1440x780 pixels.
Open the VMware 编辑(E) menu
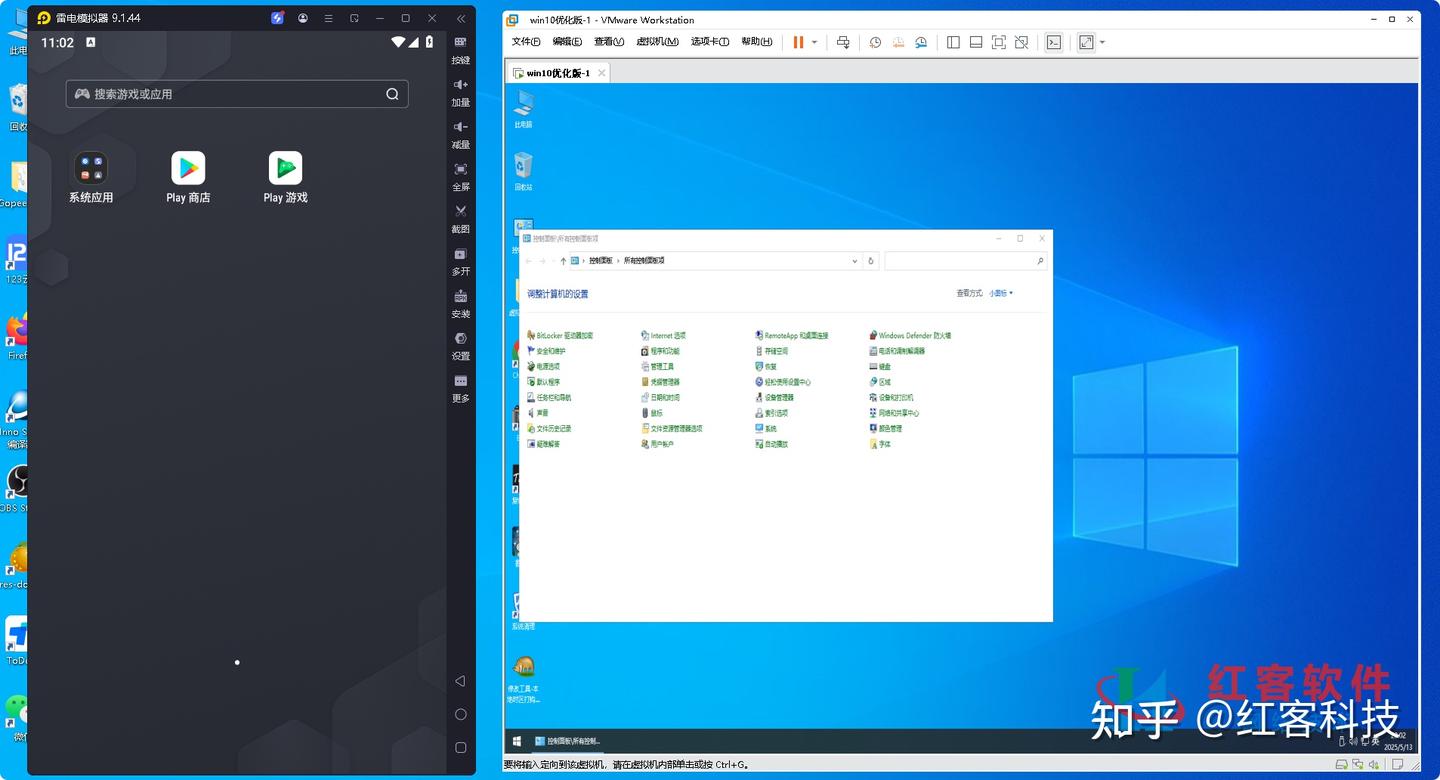pyautogui.click(x=567, y=42)
